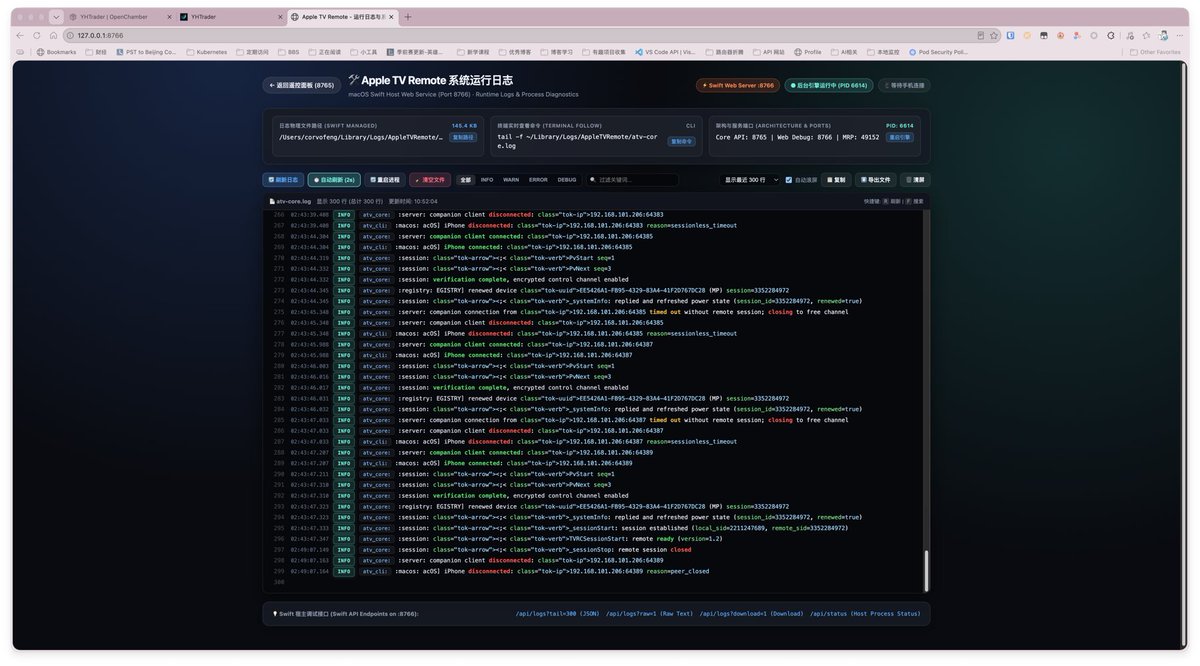Toggle the 自动滚屏 checkbox
Viewport: 1200px width, 666px height.
click(788, 180)
